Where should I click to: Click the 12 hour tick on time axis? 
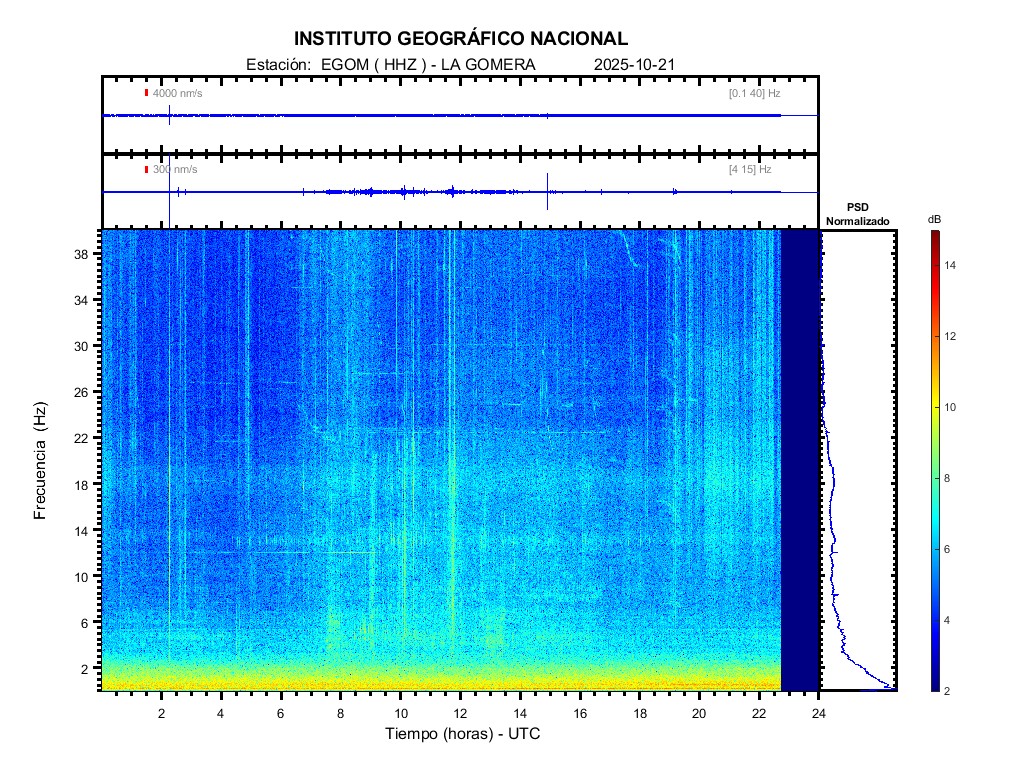click(460, 714)
